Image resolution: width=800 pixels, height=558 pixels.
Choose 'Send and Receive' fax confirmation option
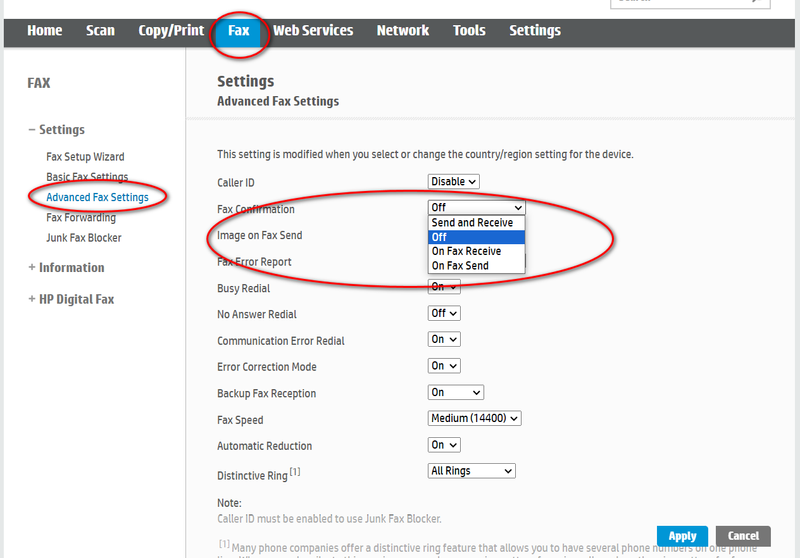click(x=472, y=223)
